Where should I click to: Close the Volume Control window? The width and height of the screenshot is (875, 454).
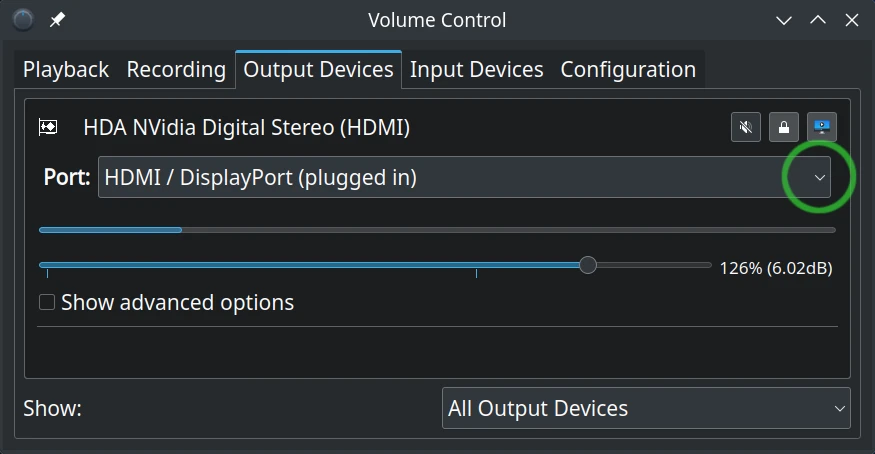pyautogui.click(x=852, y=21)
